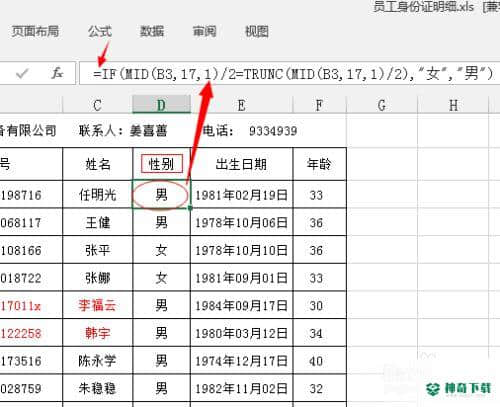Select cell containing 任明光

coord(97,195)
